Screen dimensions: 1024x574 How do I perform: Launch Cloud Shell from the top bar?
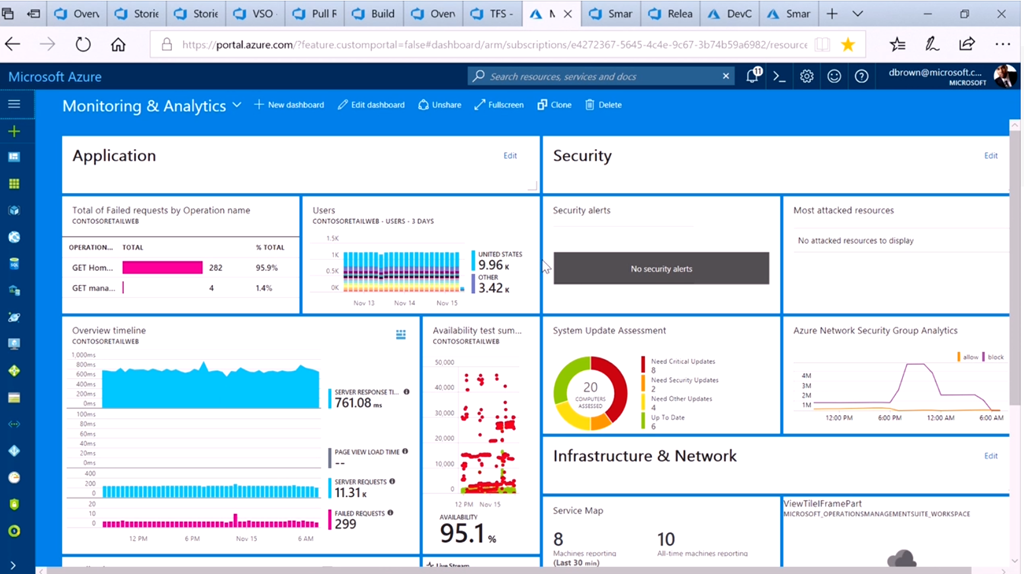779,76
